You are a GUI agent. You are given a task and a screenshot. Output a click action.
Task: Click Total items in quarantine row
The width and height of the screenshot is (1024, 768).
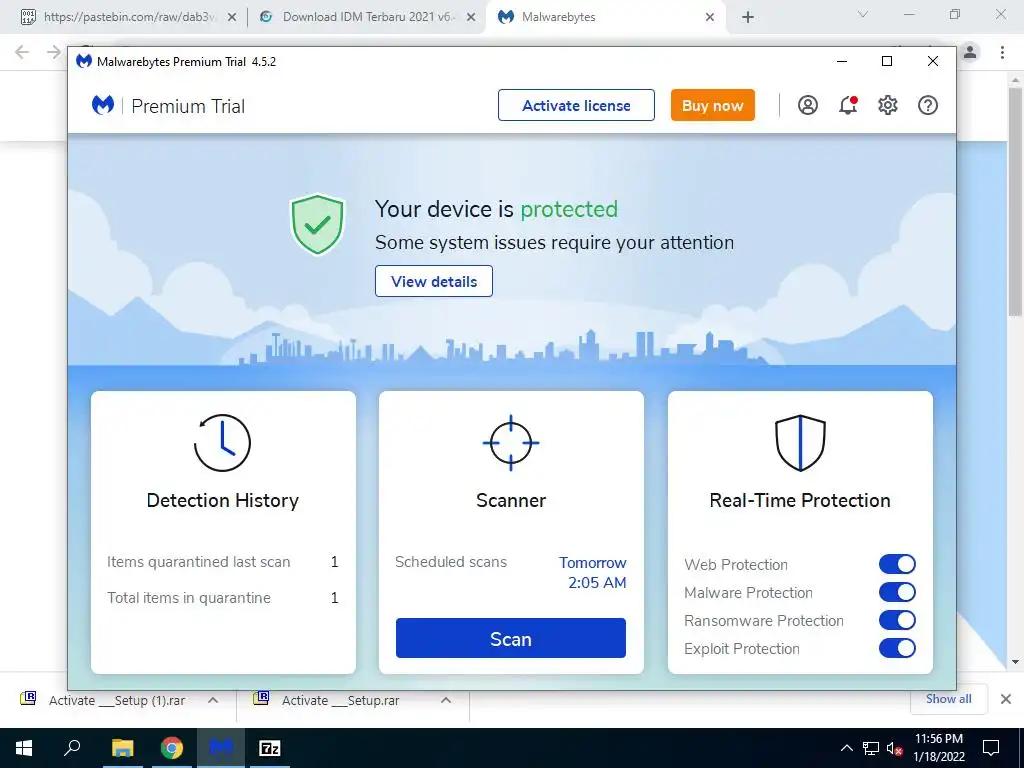[x=223, y=598]
